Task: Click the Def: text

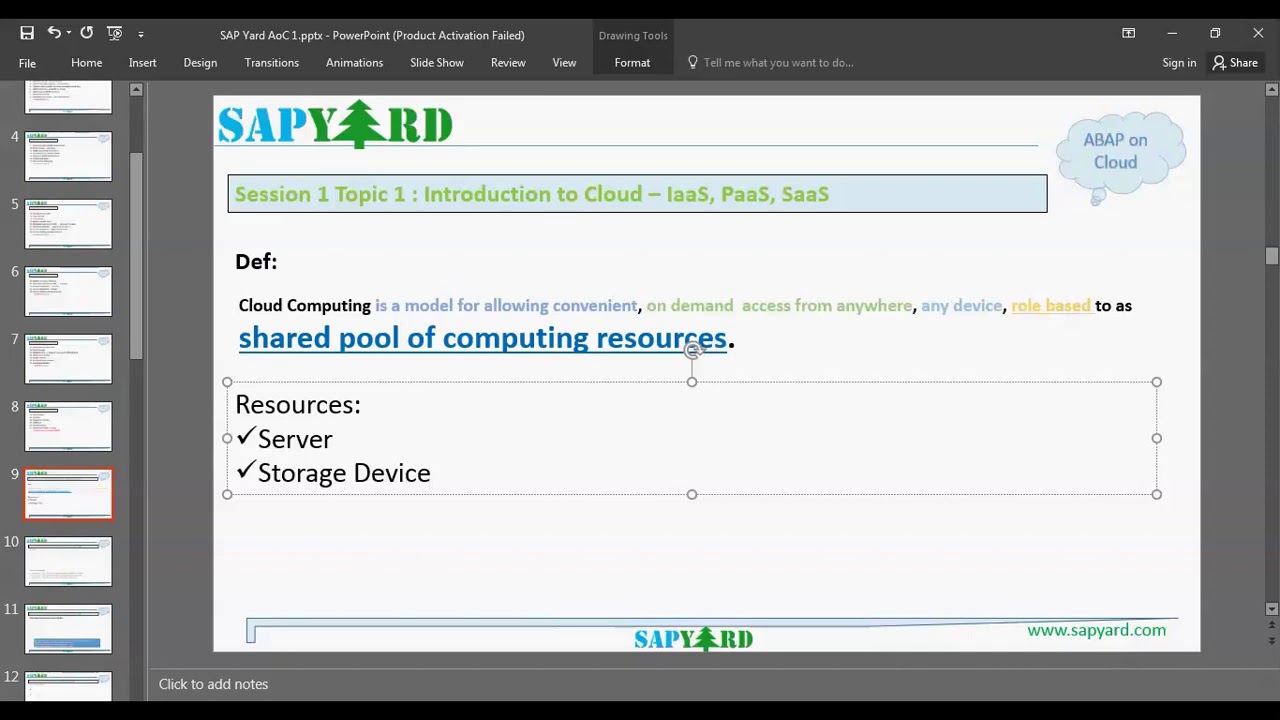Action: 256,262
